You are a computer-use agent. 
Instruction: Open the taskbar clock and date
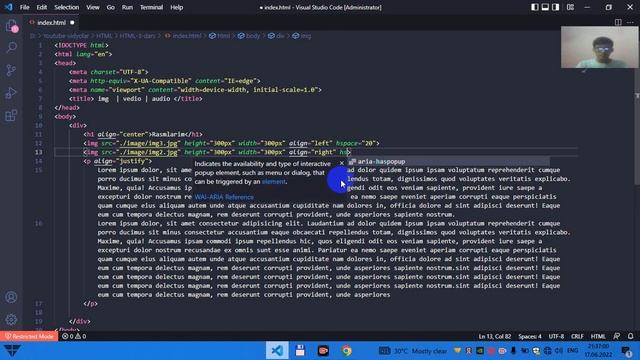click(599, 351)
